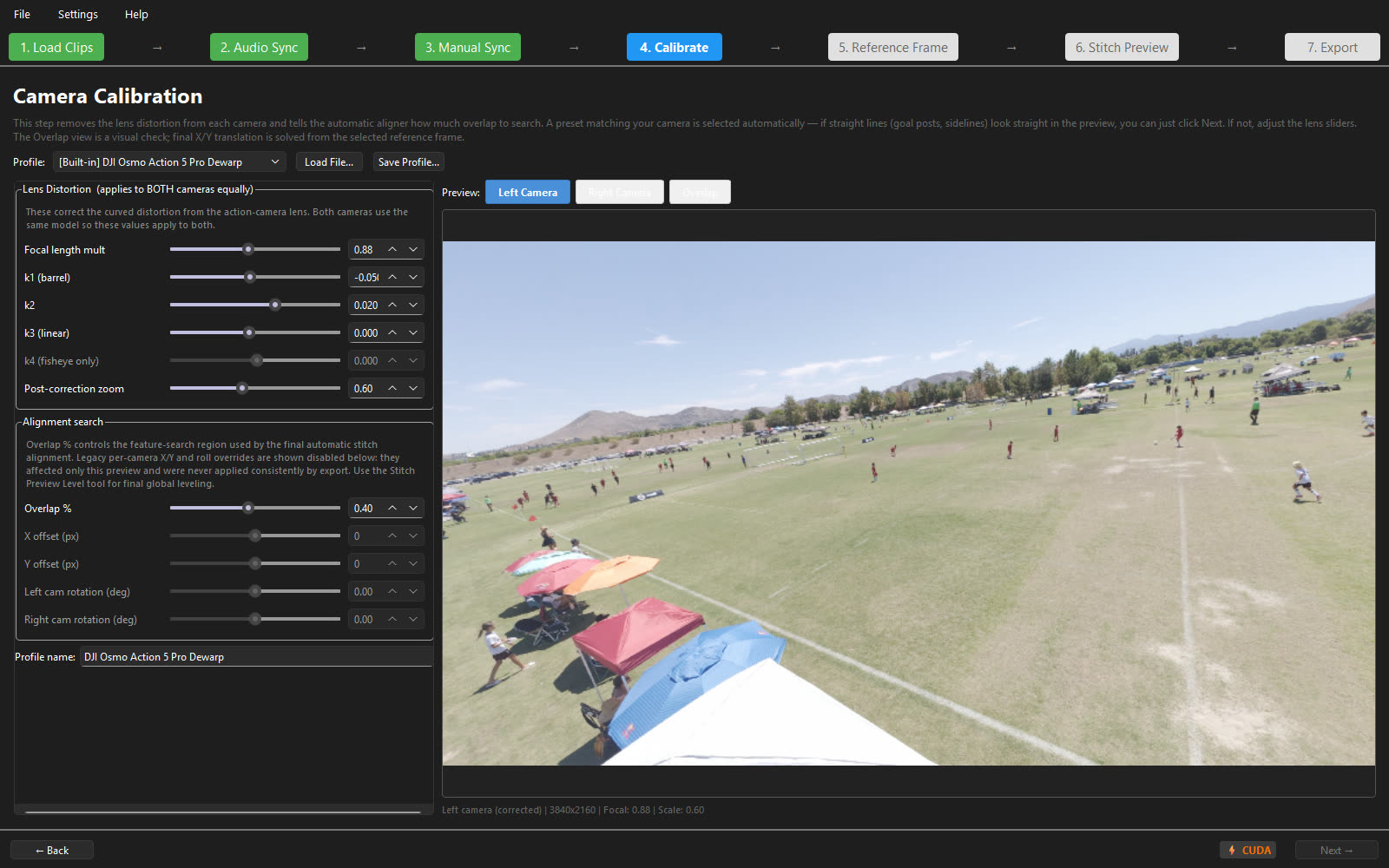This screenshot has width=1389, height=868.
Task: Click the Overlap % value field
Action: tap(365, 509)
